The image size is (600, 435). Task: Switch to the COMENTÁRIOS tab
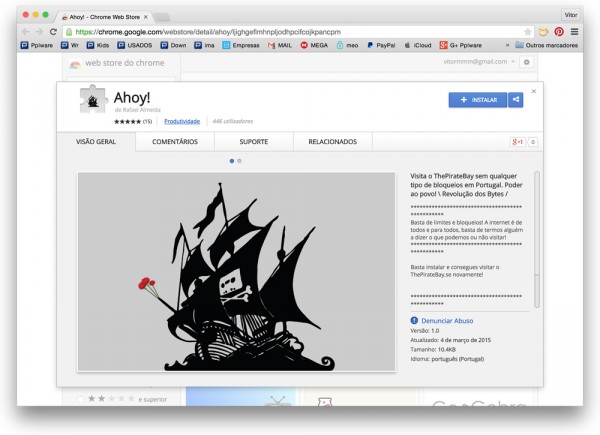(x=175, y=142)
